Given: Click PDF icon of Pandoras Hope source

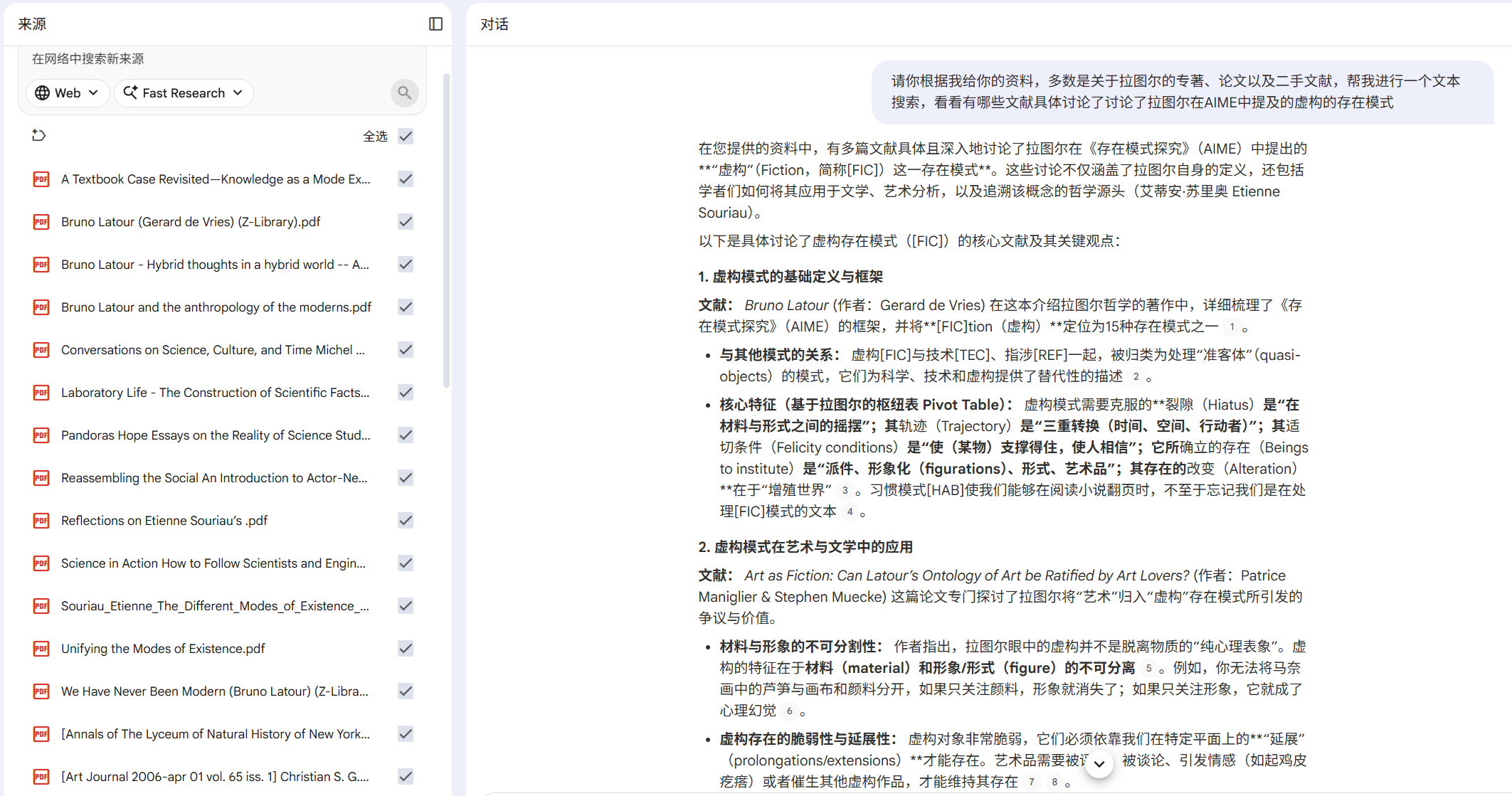Looking at the screenshot, I should click(41, 435).
